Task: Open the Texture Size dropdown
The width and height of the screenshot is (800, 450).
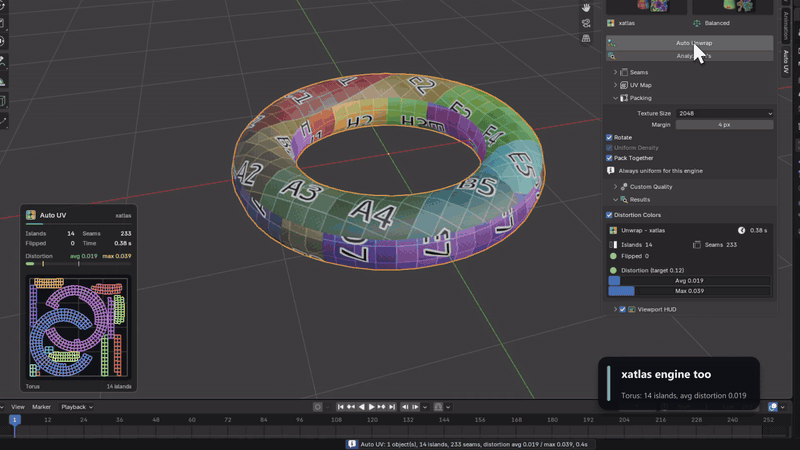Action: [x=724, y=113]
